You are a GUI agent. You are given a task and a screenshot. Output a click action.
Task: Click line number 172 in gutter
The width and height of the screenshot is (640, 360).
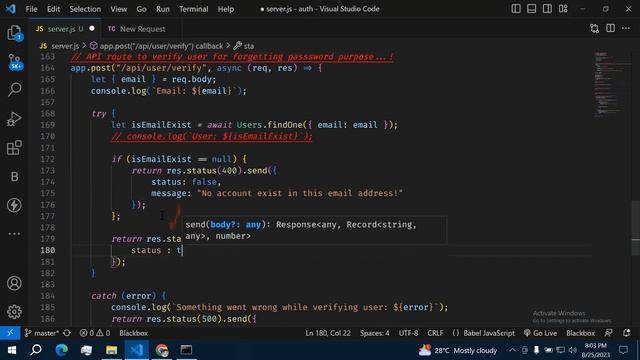47,159
